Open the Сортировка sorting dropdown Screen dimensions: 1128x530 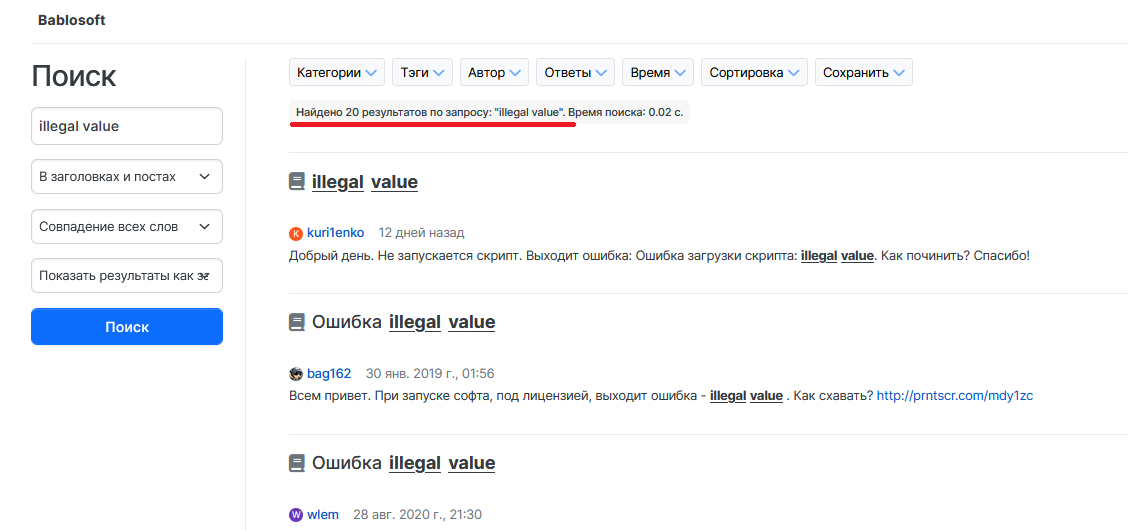coord(754,73)
